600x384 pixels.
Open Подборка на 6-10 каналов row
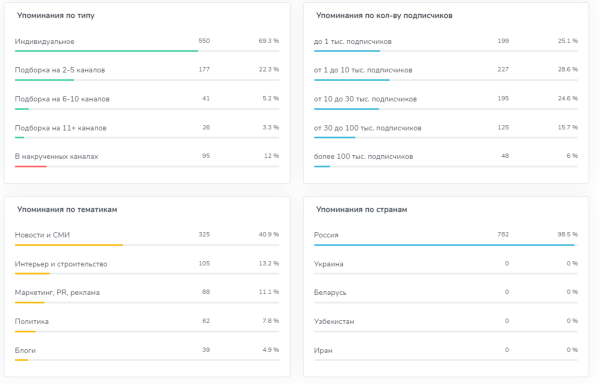tap(147, 102)
